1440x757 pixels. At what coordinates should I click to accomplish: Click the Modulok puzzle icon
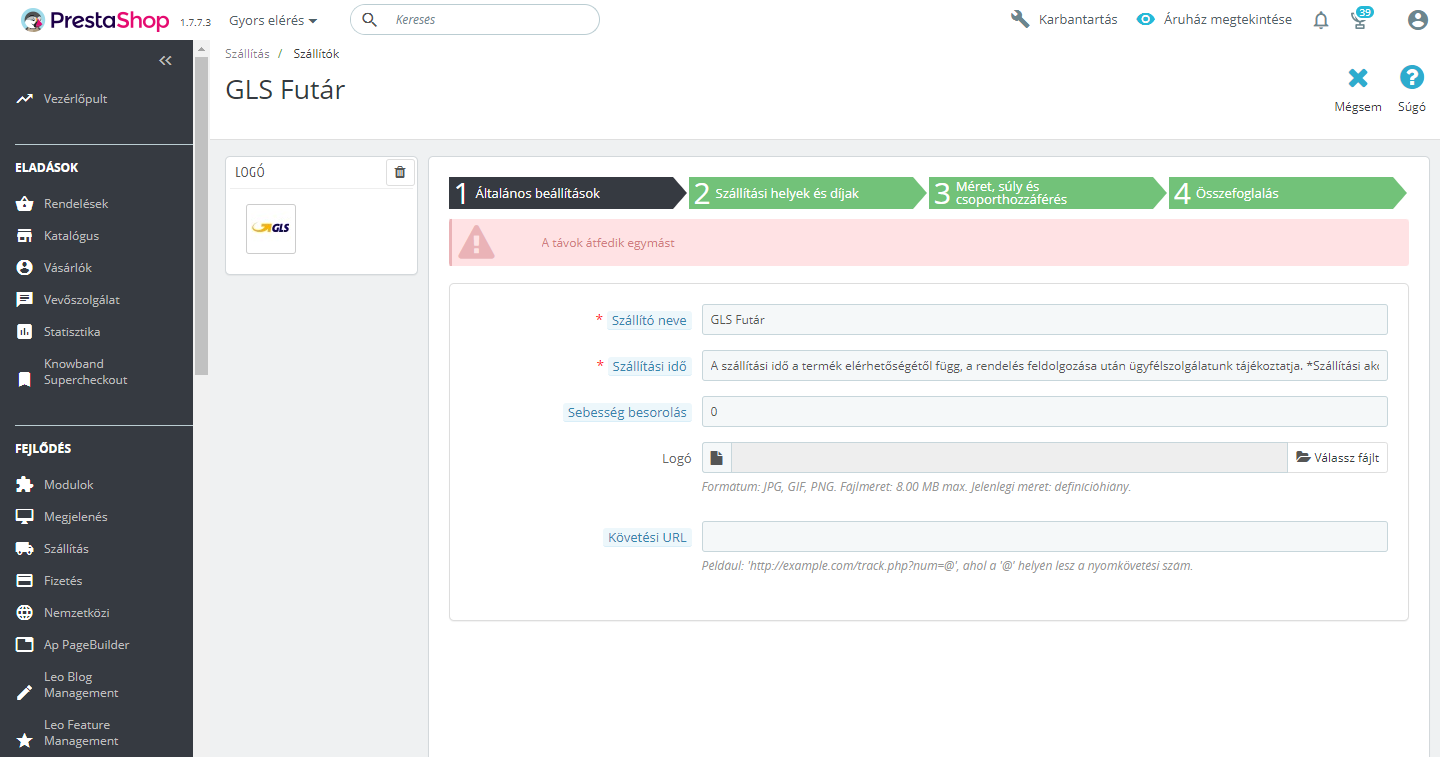[x=24, y=485]
